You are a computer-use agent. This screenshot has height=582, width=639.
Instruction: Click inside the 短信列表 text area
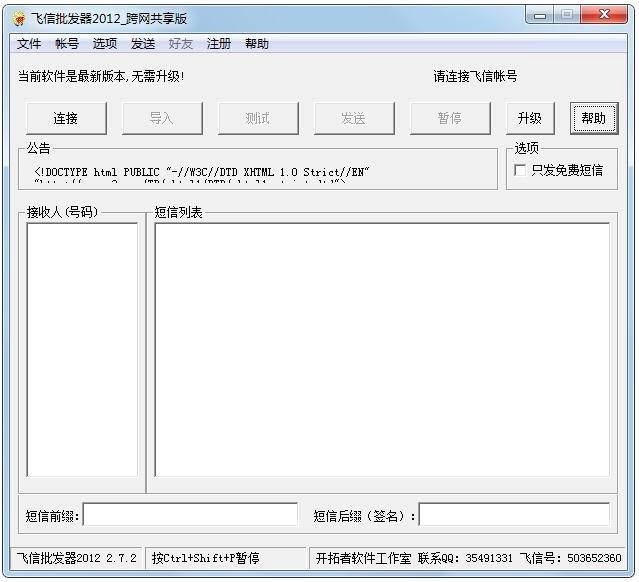[382, 349]
